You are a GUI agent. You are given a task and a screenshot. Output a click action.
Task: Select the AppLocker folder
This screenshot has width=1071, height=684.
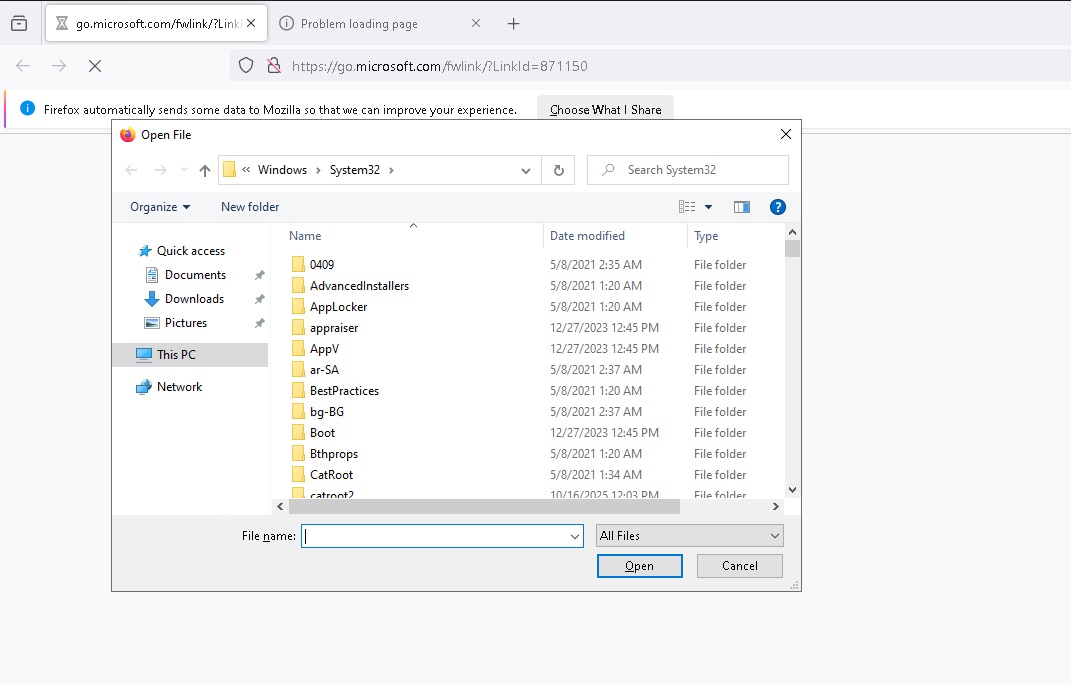338,307
